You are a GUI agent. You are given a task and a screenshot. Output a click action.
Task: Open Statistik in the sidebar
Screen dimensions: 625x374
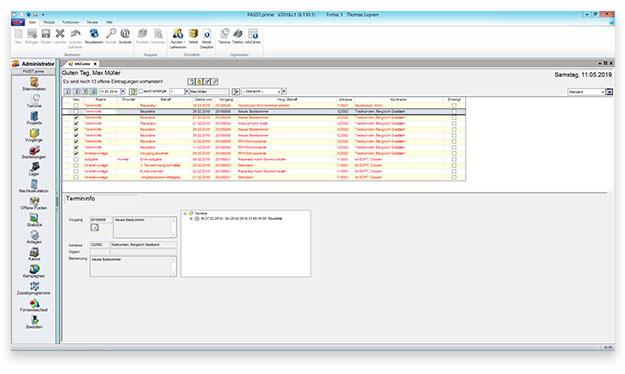(34, 220)
